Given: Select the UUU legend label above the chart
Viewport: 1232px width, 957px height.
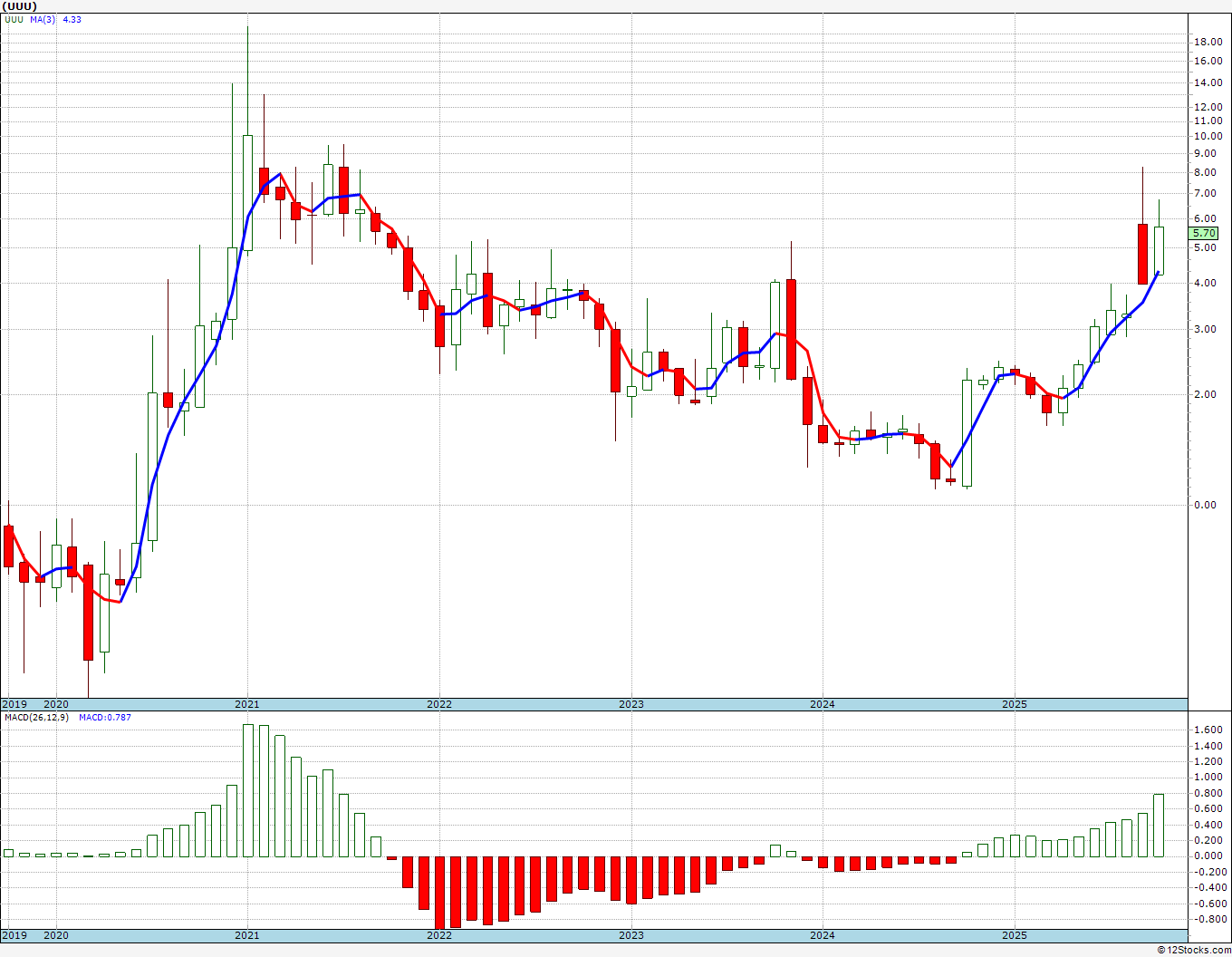Looking at the screenshot, I should click(14, 19).
